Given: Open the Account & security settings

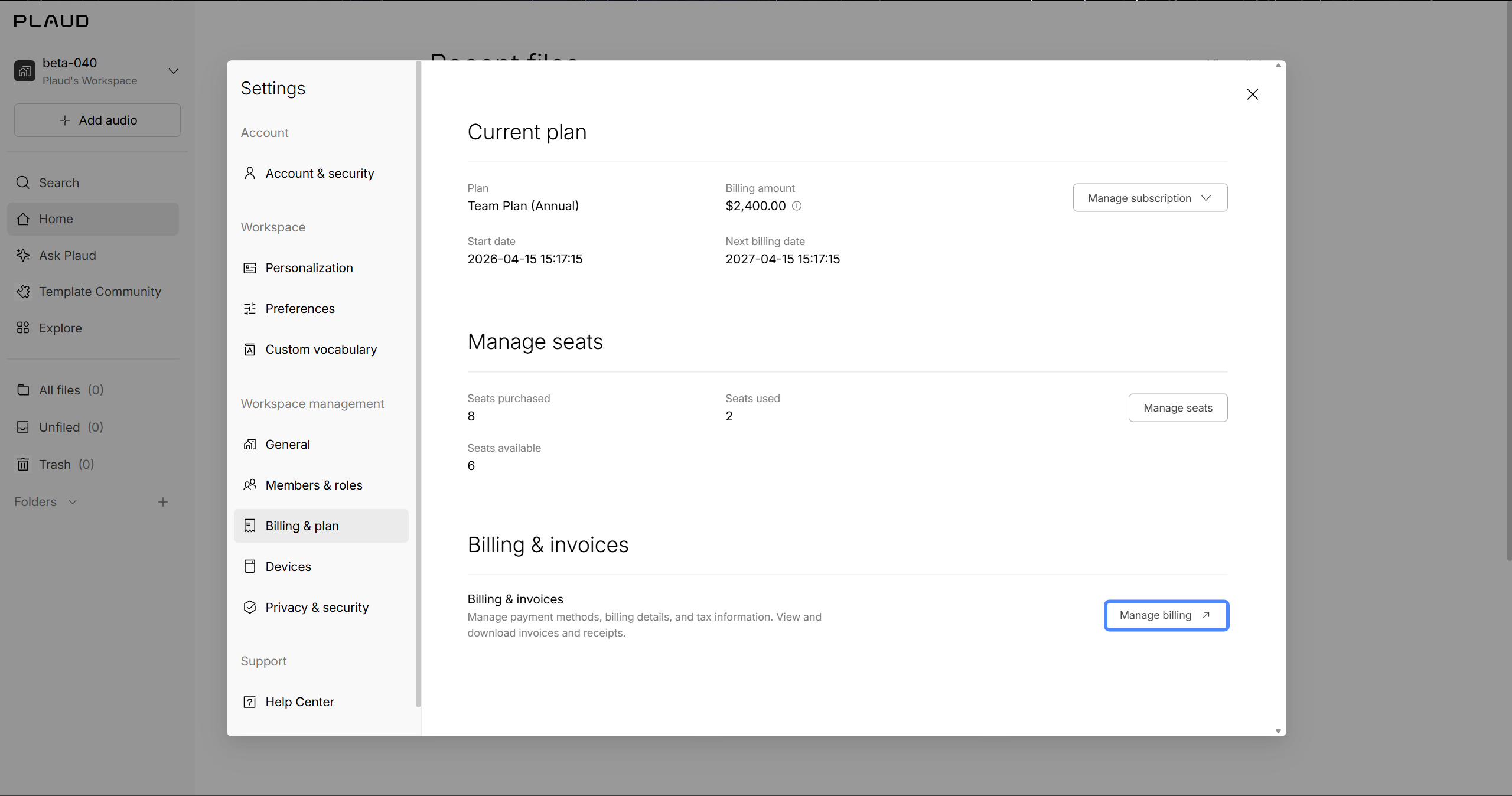Looking at the screenshot, I should pyautogui.click(x=321, y=174).
